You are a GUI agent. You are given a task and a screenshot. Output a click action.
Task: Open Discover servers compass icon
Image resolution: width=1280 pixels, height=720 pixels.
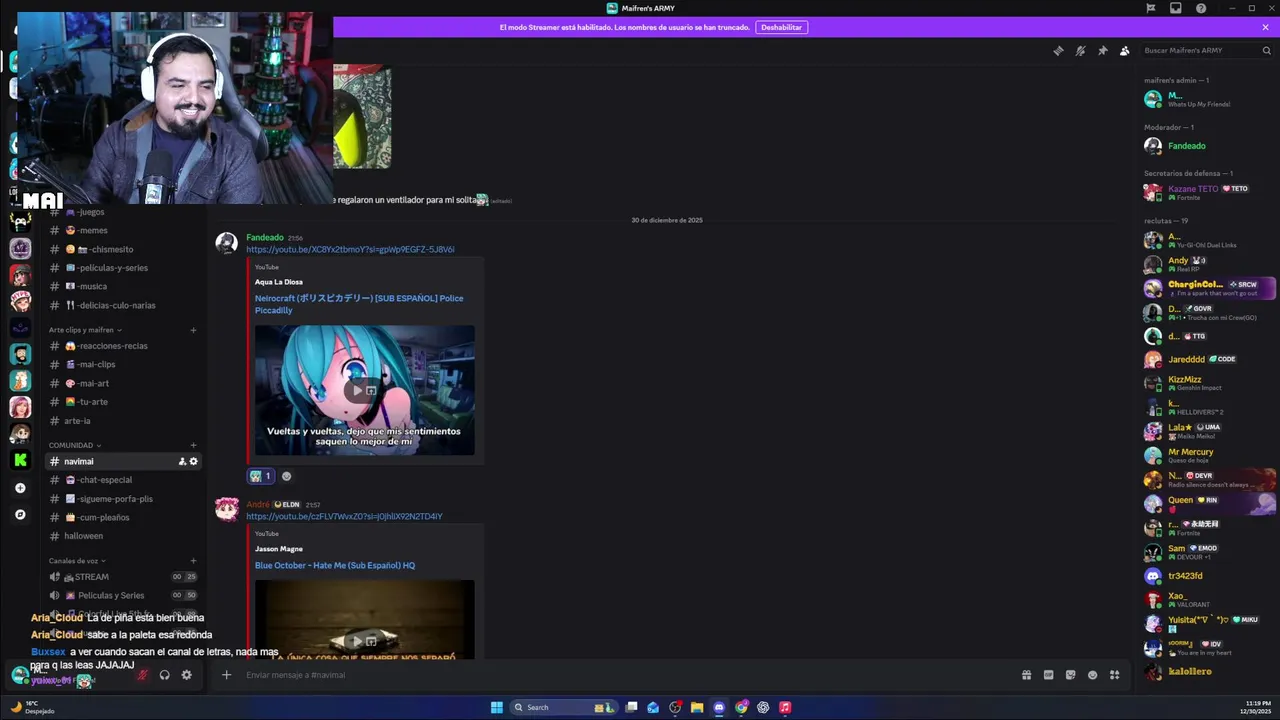[20, 514]
